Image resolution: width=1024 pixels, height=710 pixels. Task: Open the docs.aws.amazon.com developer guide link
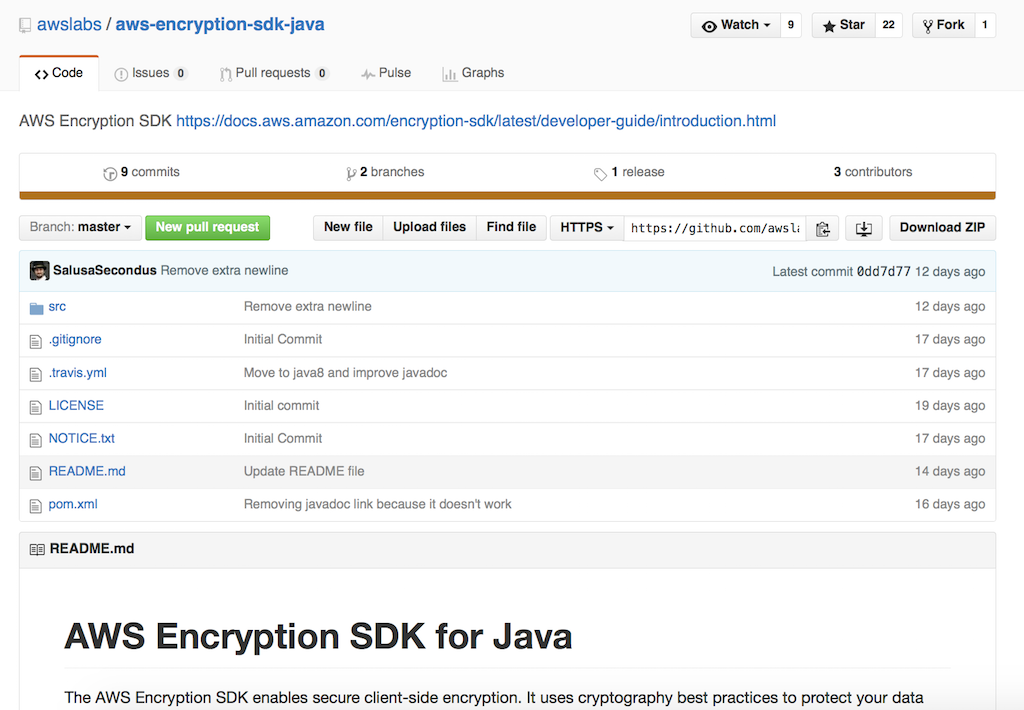(x=476, y=121)
